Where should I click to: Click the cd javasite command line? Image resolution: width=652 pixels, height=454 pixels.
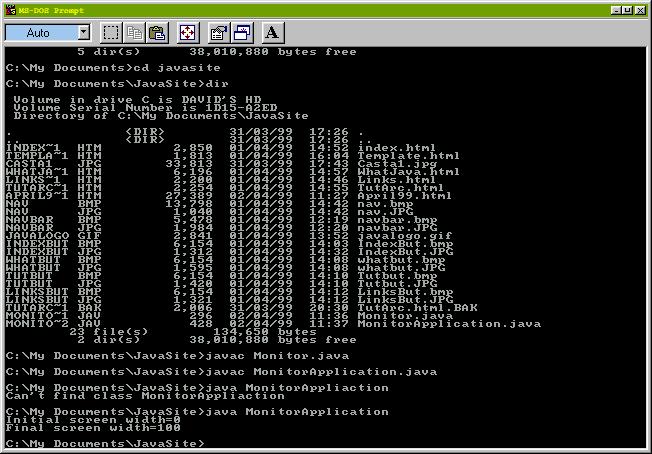pyautogui.click(x=113, y=67)
